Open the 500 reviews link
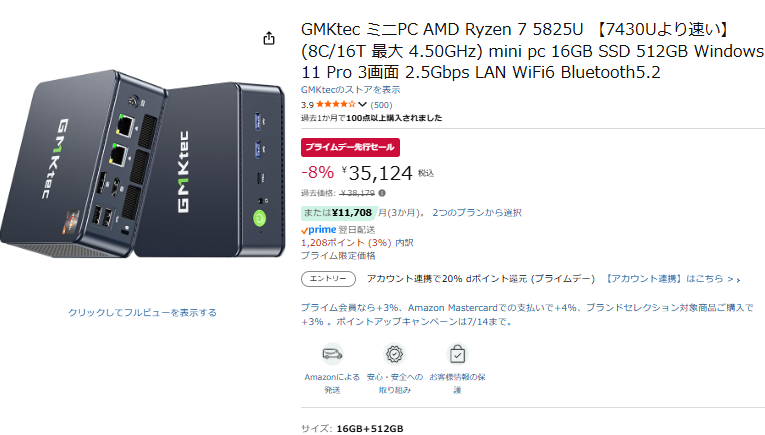The height and width of the screenshot is (435, 765). click(381, 105)
